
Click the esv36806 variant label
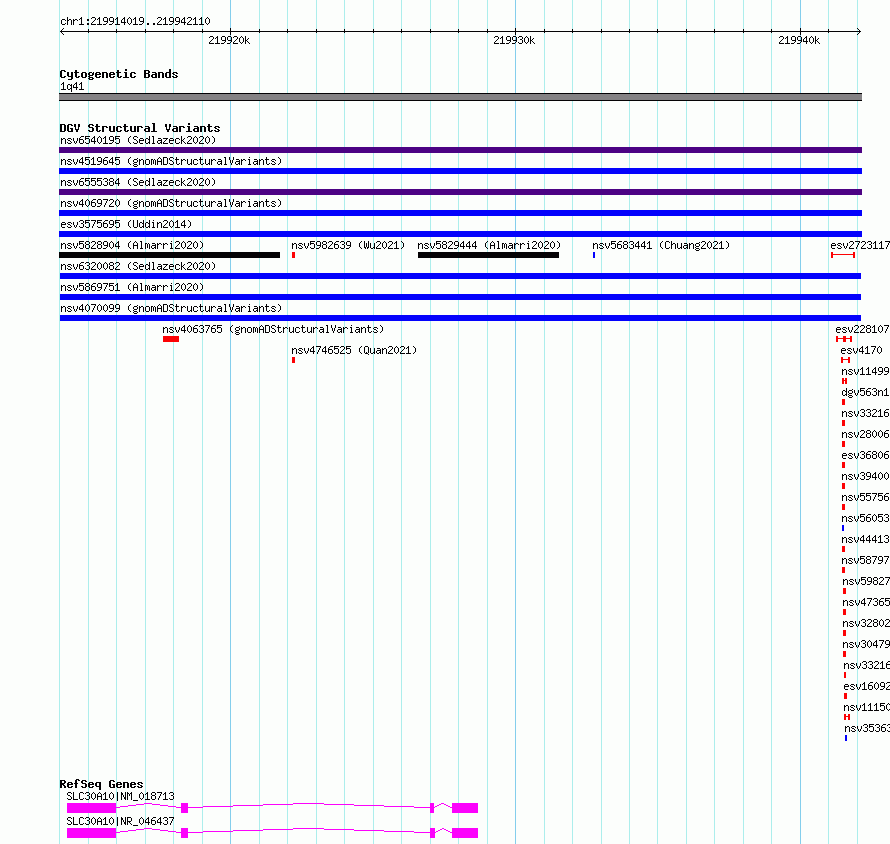865,455
